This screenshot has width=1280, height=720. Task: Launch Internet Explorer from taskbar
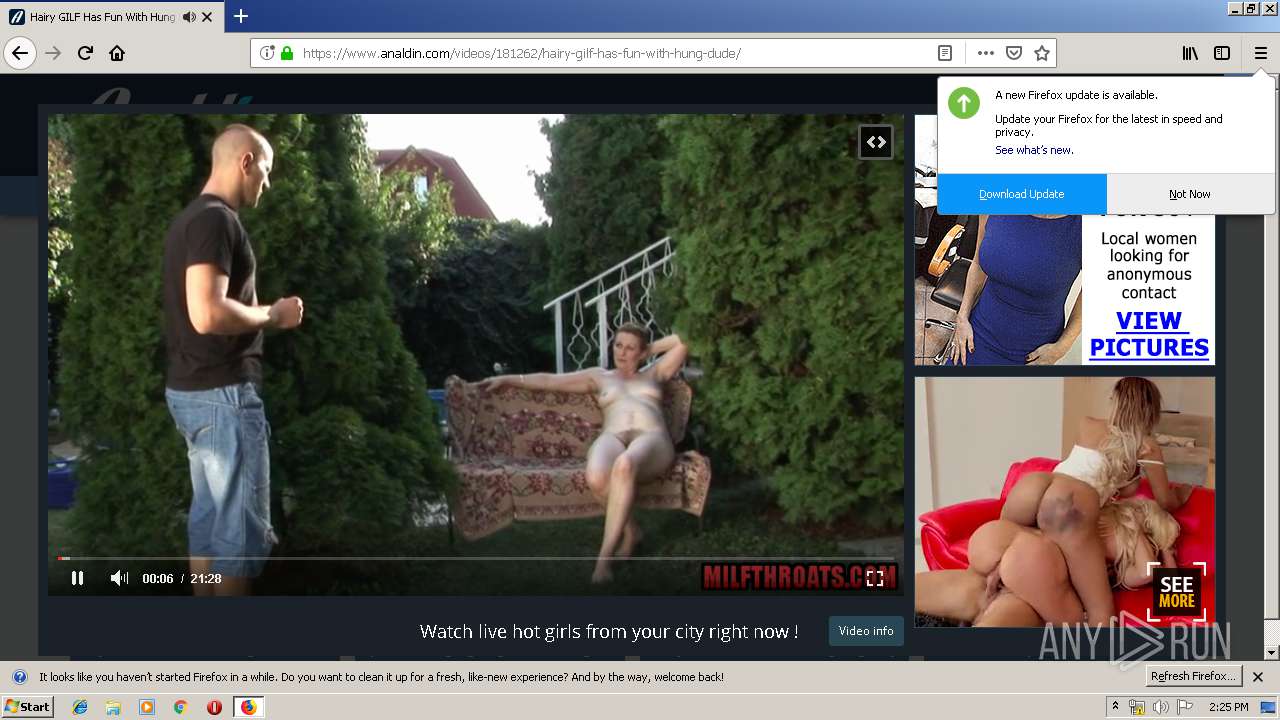(80, 707)
